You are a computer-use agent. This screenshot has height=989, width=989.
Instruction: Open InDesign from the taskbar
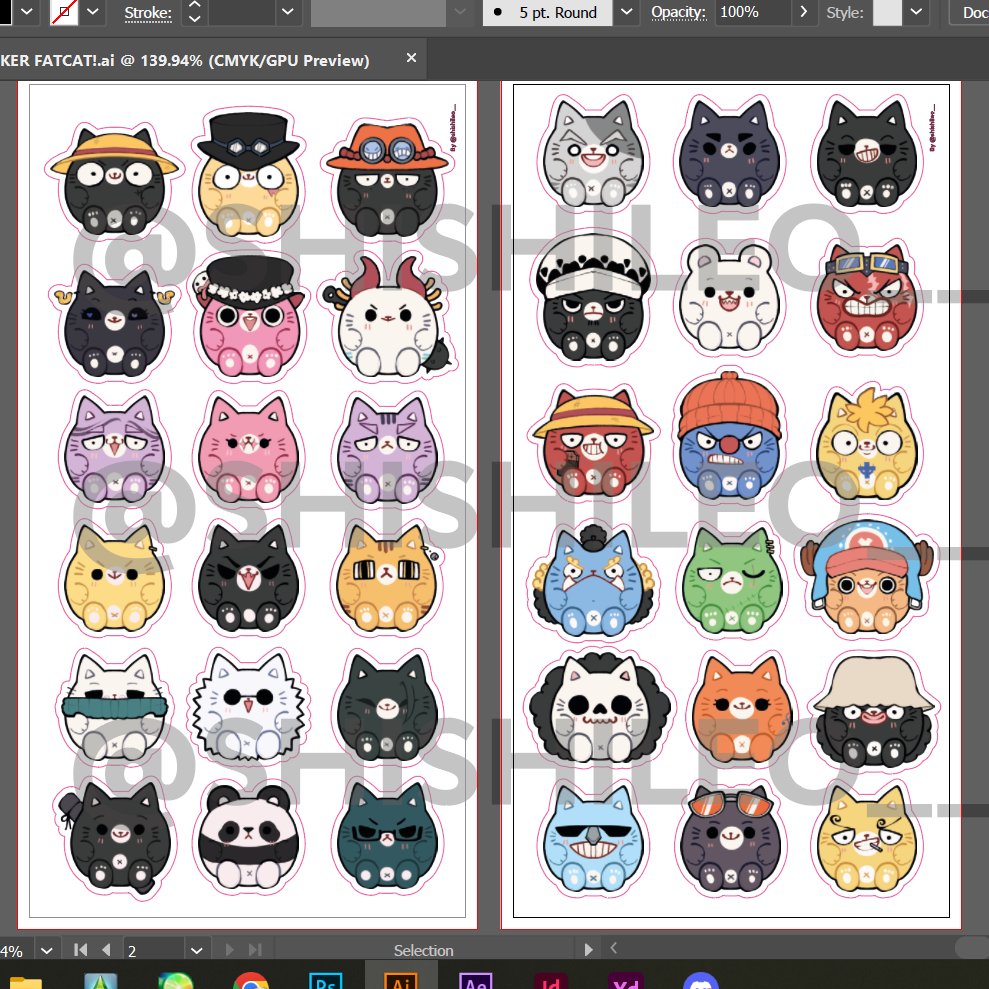tap(551, 981)
